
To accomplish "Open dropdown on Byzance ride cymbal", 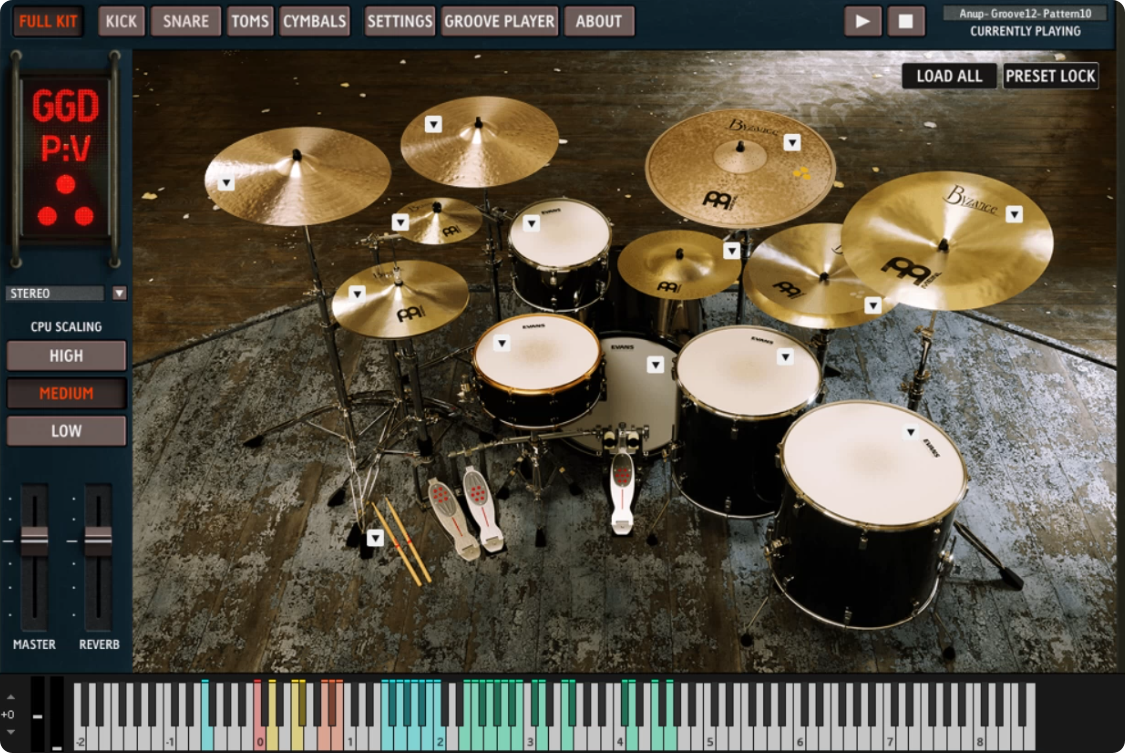I will [791, 143].
